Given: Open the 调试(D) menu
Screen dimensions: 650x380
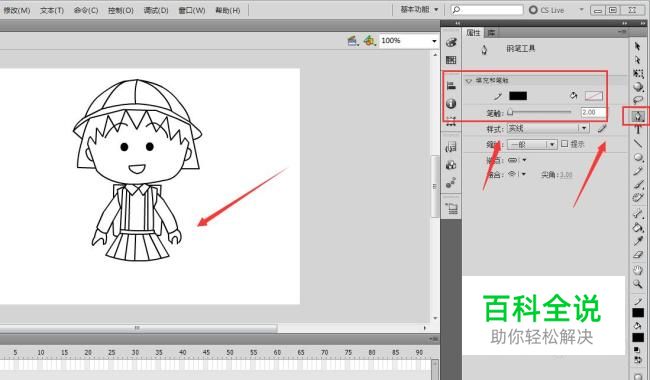Looking at the screenshot, I should point(156,10).
